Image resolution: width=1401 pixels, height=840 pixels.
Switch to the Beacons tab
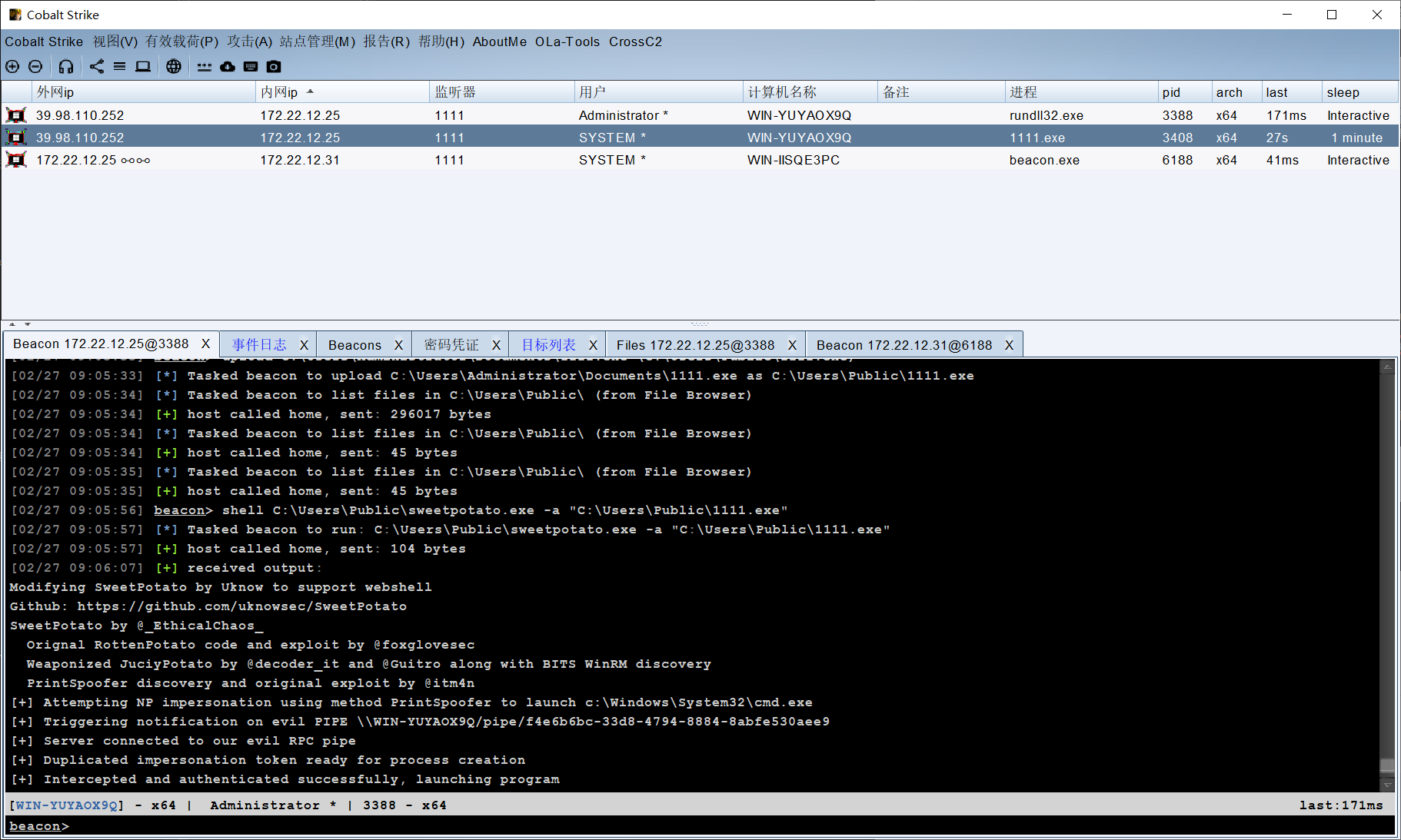[x=354, y=344]
